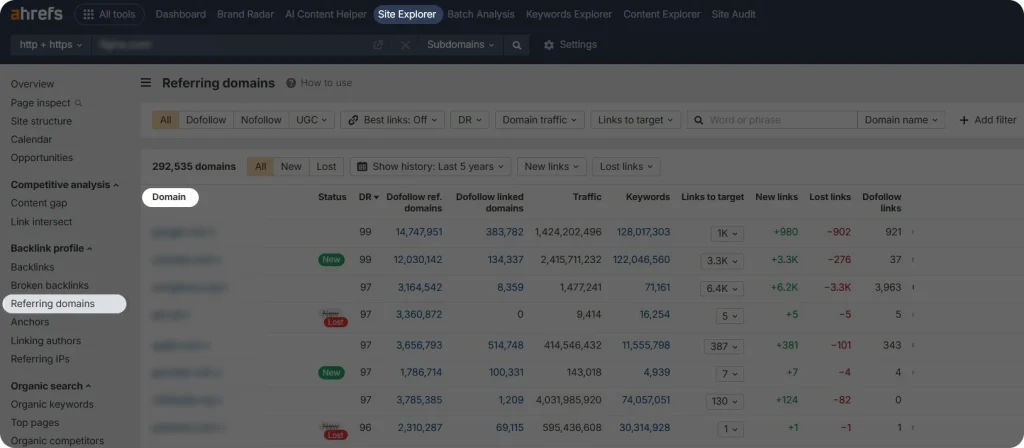
Task: Open Calendar in the sidebar
Action: (31, 139)
